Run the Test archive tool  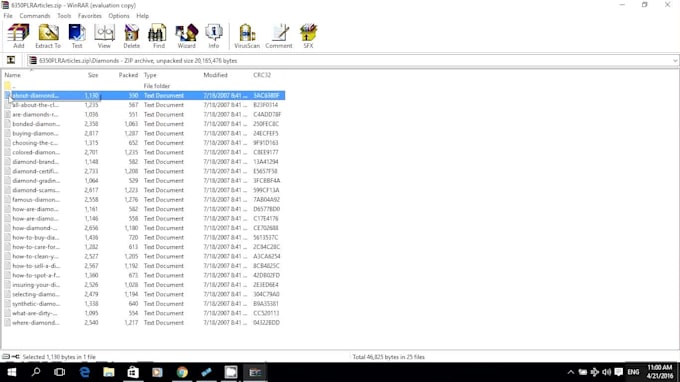(x=77, y=36)
